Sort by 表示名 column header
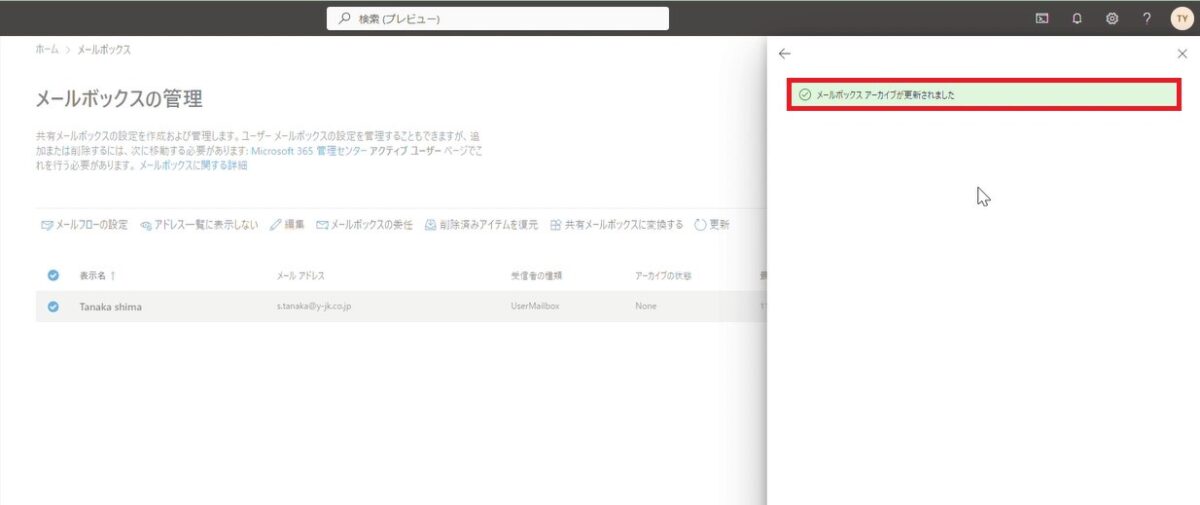 (96, 276)
